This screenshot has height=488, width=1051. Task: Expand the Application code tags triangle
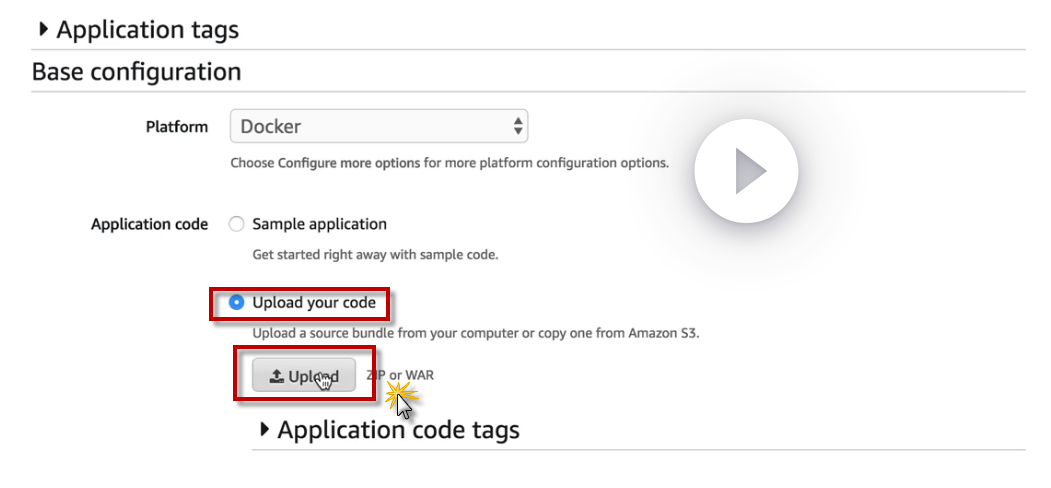pos(265,429)
